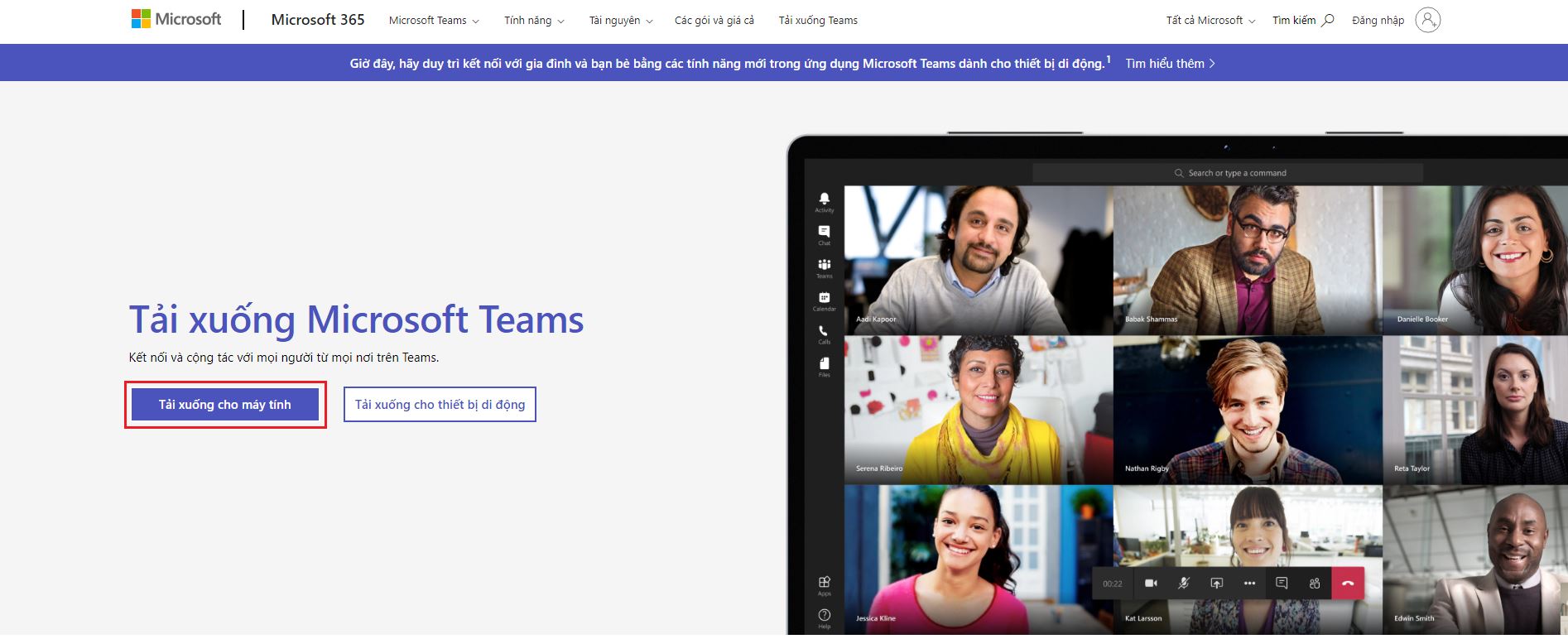The width and height of the screenshot is (1568, 639).
Task: Select Jessica Kline video tile
Action: tap(978, 560)
